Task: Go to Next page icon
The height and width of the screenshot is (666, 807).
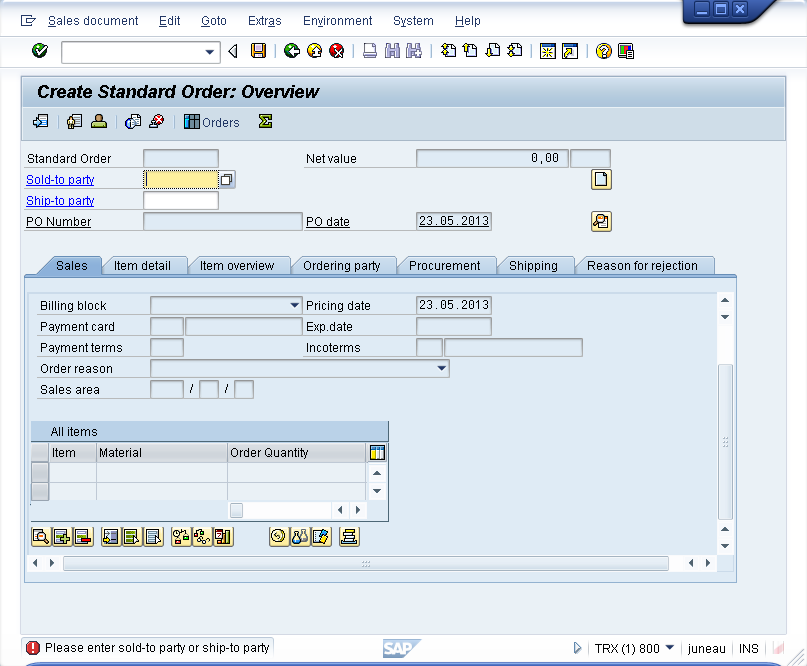Action: [x=493, y=50]
